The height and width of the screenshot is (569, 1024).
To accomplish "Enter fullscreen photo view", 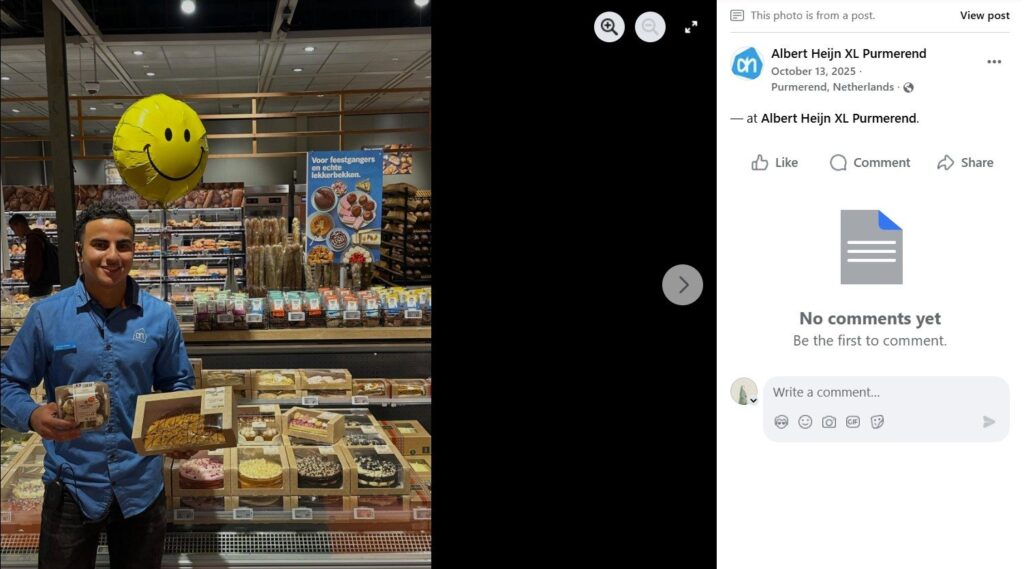I will [x=691, y=27].
